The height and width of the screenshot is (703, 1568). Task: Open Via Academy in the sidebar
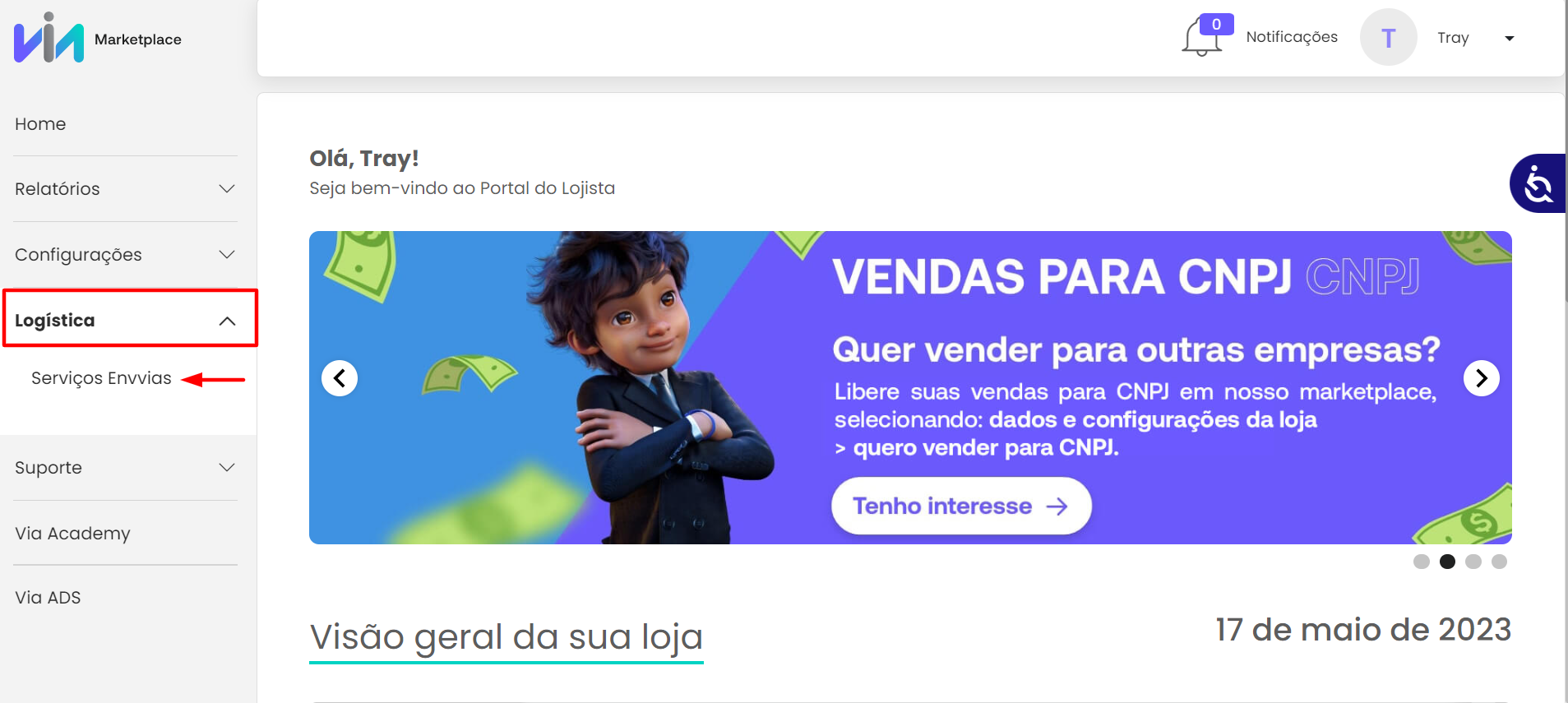(72, 534)
